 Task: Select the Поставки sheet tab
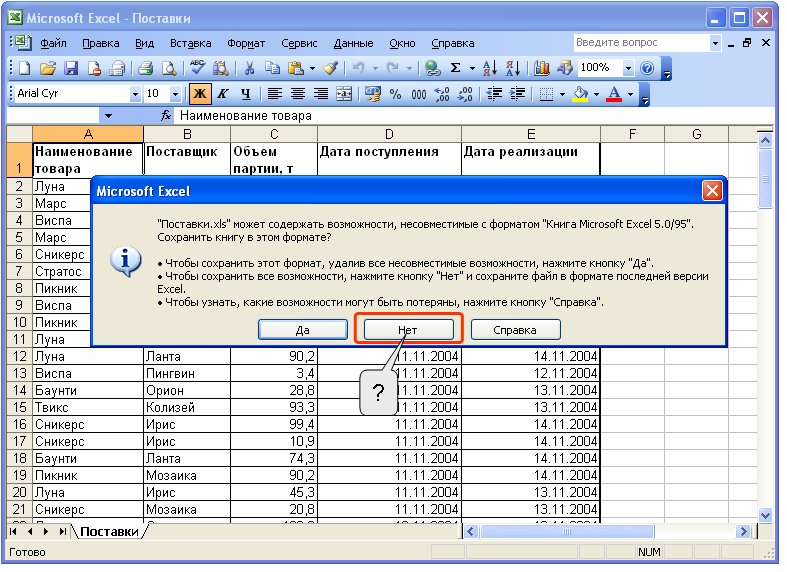pos(109,532)
